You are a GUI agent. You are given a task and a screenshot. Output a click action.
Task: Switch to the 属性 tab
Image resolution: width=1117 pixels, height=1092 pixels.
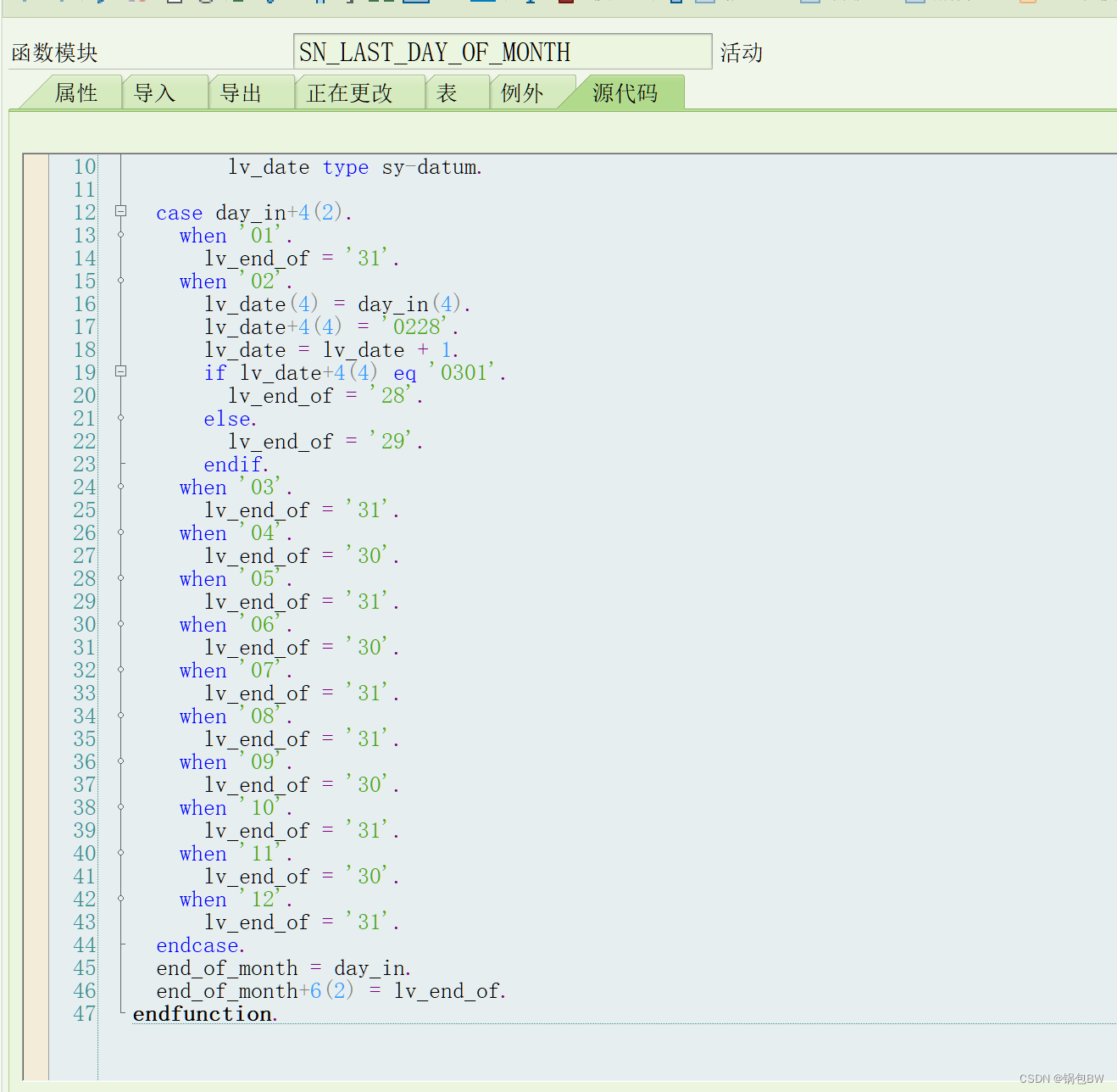coord(76,92)
